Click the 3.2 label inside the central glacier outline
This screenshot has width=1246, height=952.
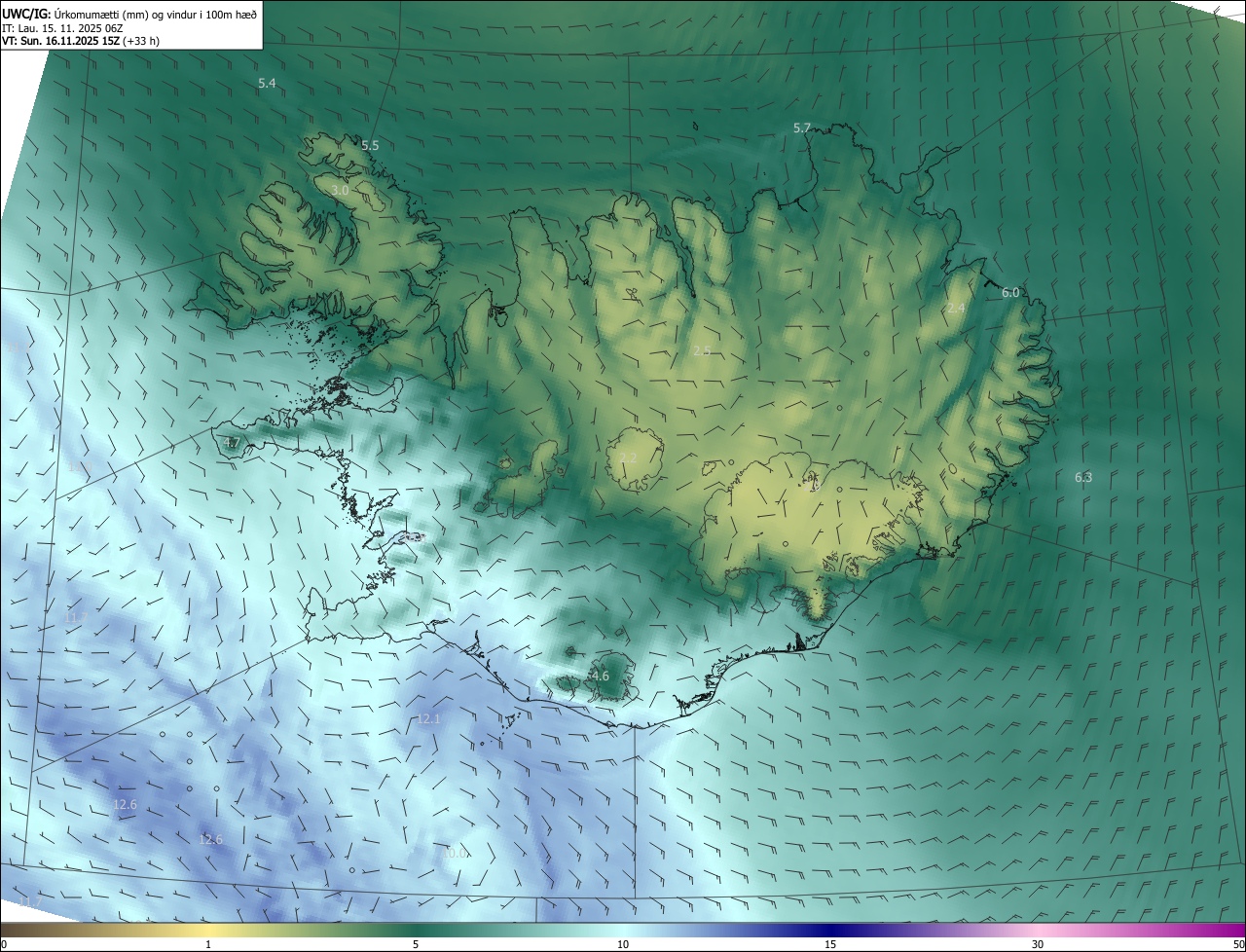(628, 458)
